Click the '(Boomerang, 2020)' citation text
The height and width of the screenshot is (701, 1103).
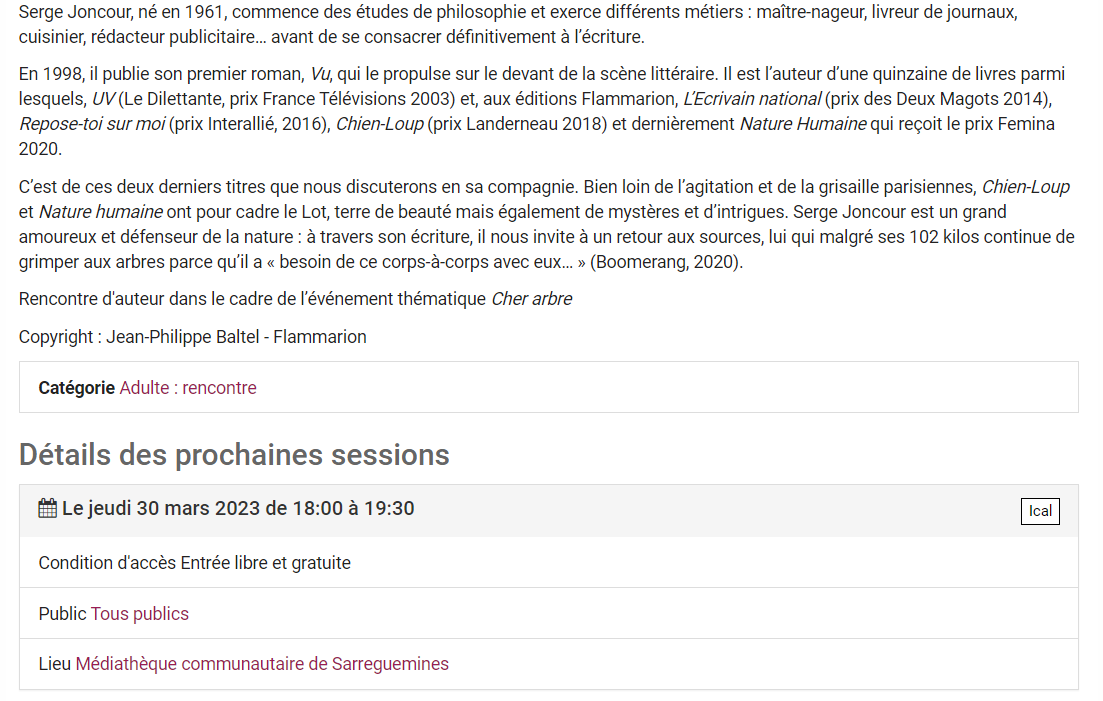click(666, 262)
